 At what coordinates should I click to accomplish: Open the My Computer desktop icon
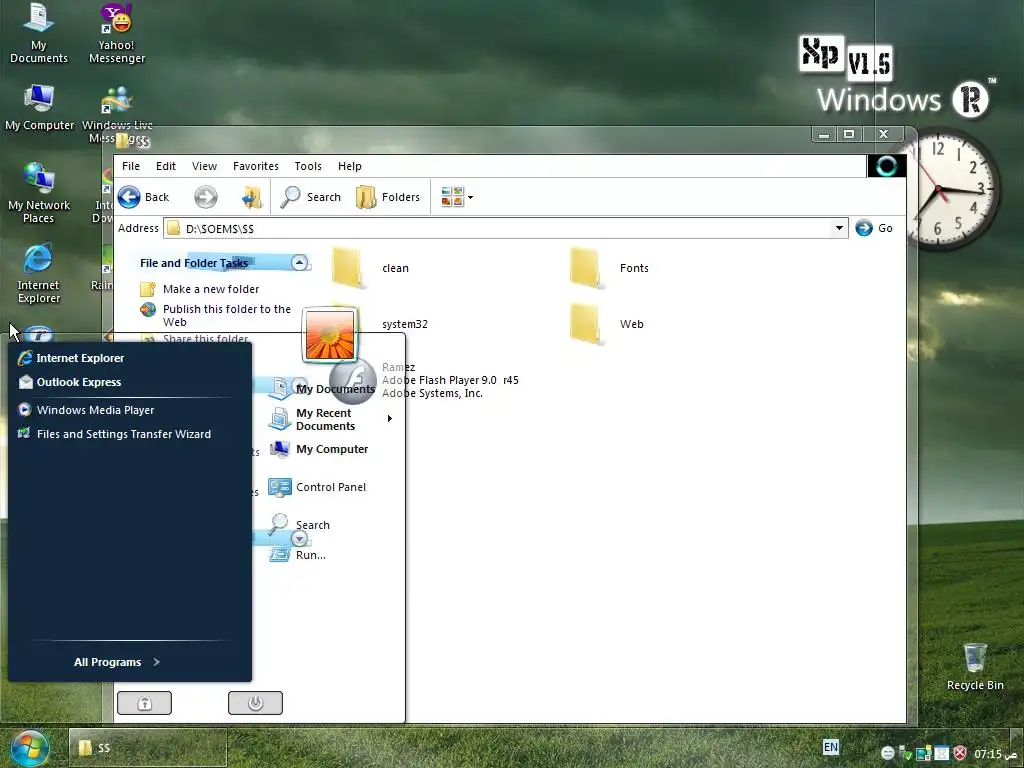(39, 108)
